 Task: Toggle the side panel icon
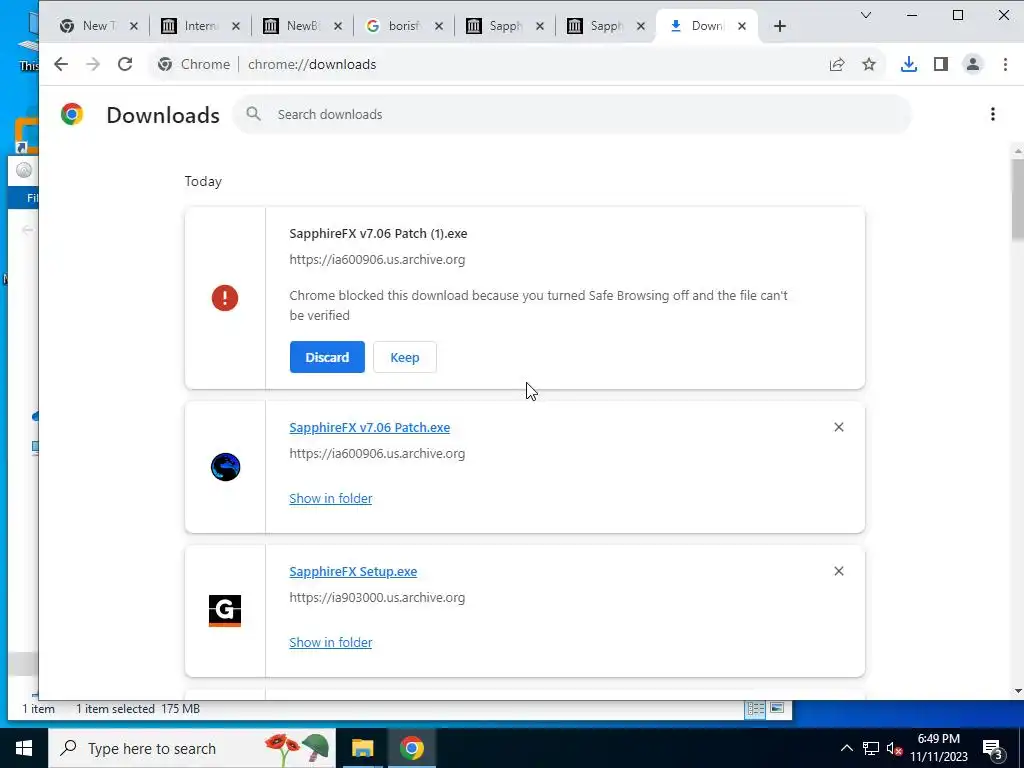940,64
